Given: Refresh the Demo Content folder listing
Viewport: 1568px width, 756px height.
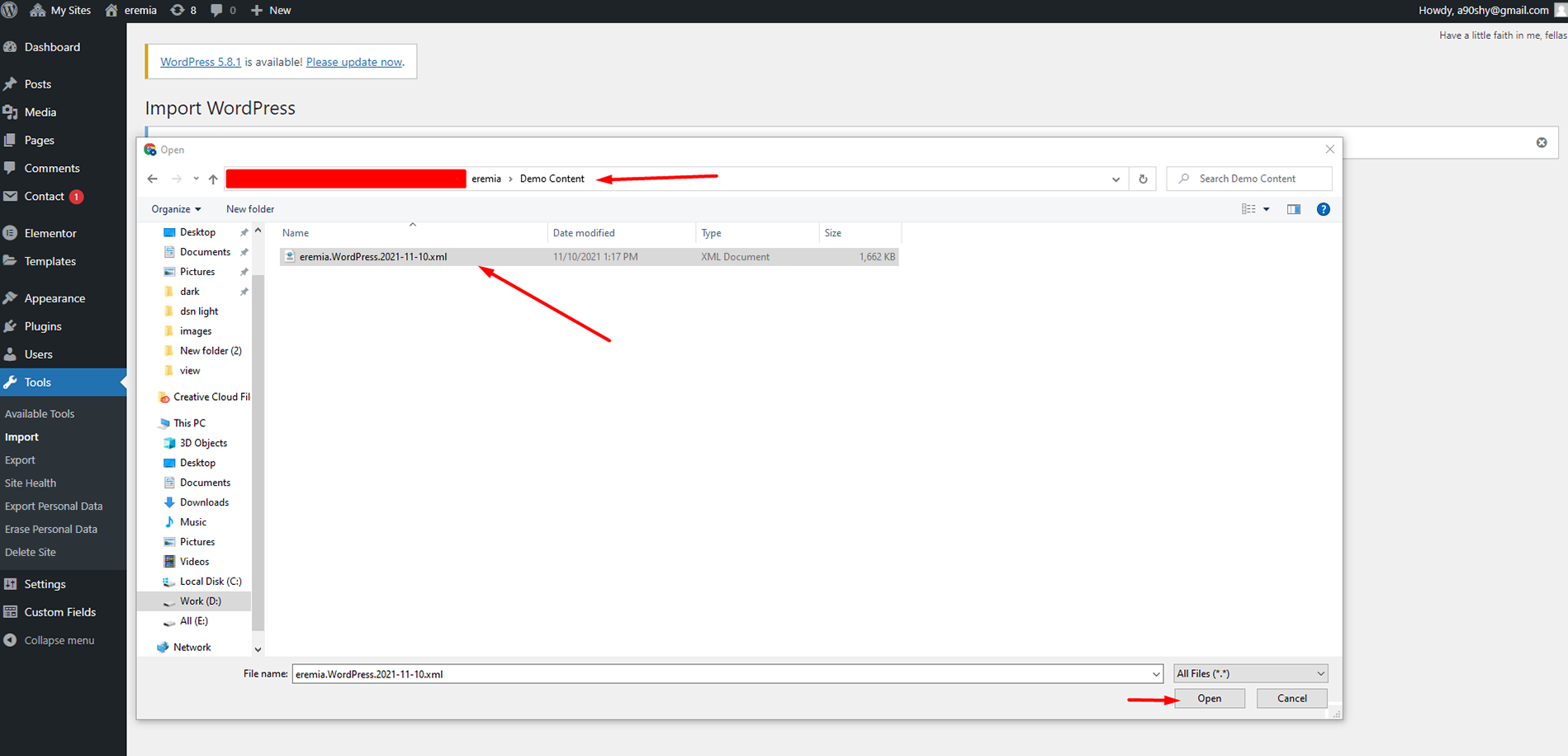Looking at the screenshot, I should click(1143, 178).
